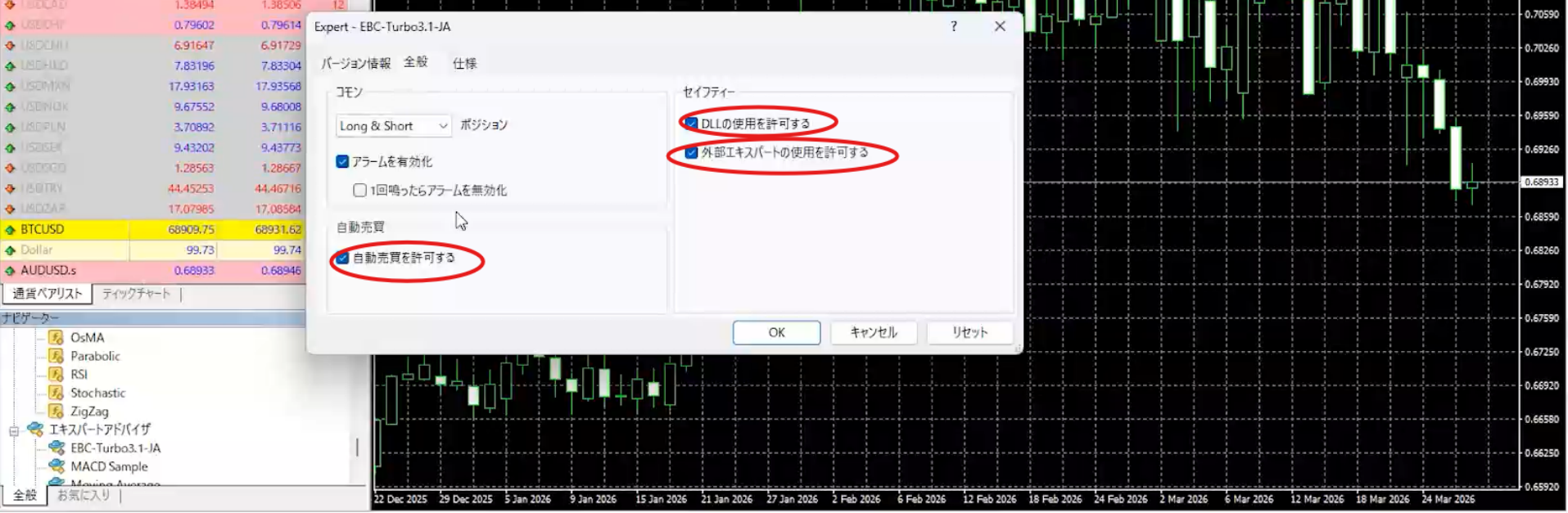Image resolution: width=1568 pixels, height=513 pixels.
Task: Toggle アラームを有効化 checkbox
Action: (342, 162)
